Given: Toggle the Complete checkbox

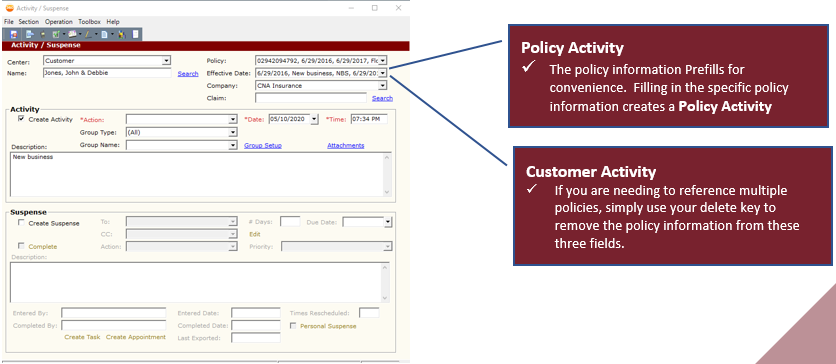Looking at the screenshot, I should tap(21, 246).
